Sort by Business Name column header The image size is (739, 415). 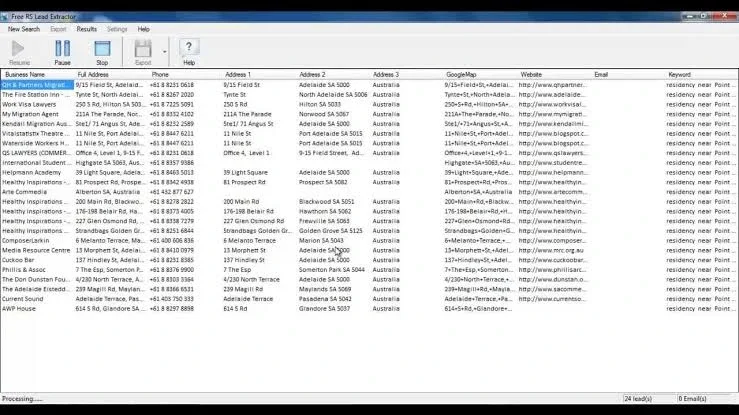click(38, 74)
